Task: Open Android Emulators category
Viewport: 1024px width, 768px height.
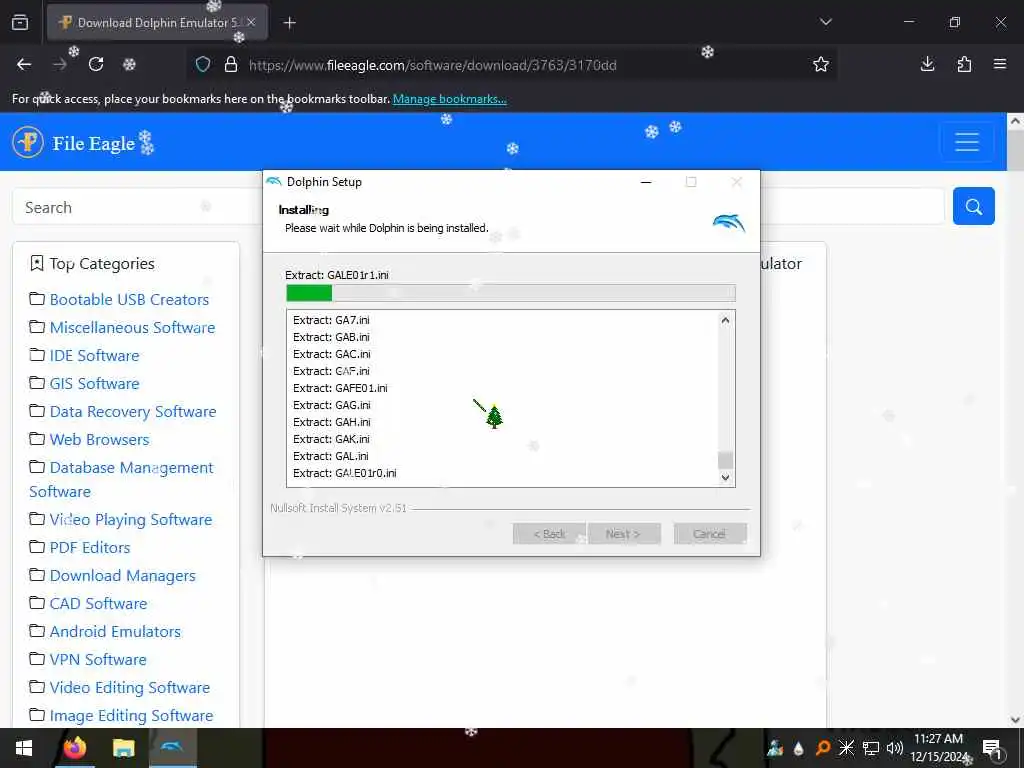Action: point(116,632)
